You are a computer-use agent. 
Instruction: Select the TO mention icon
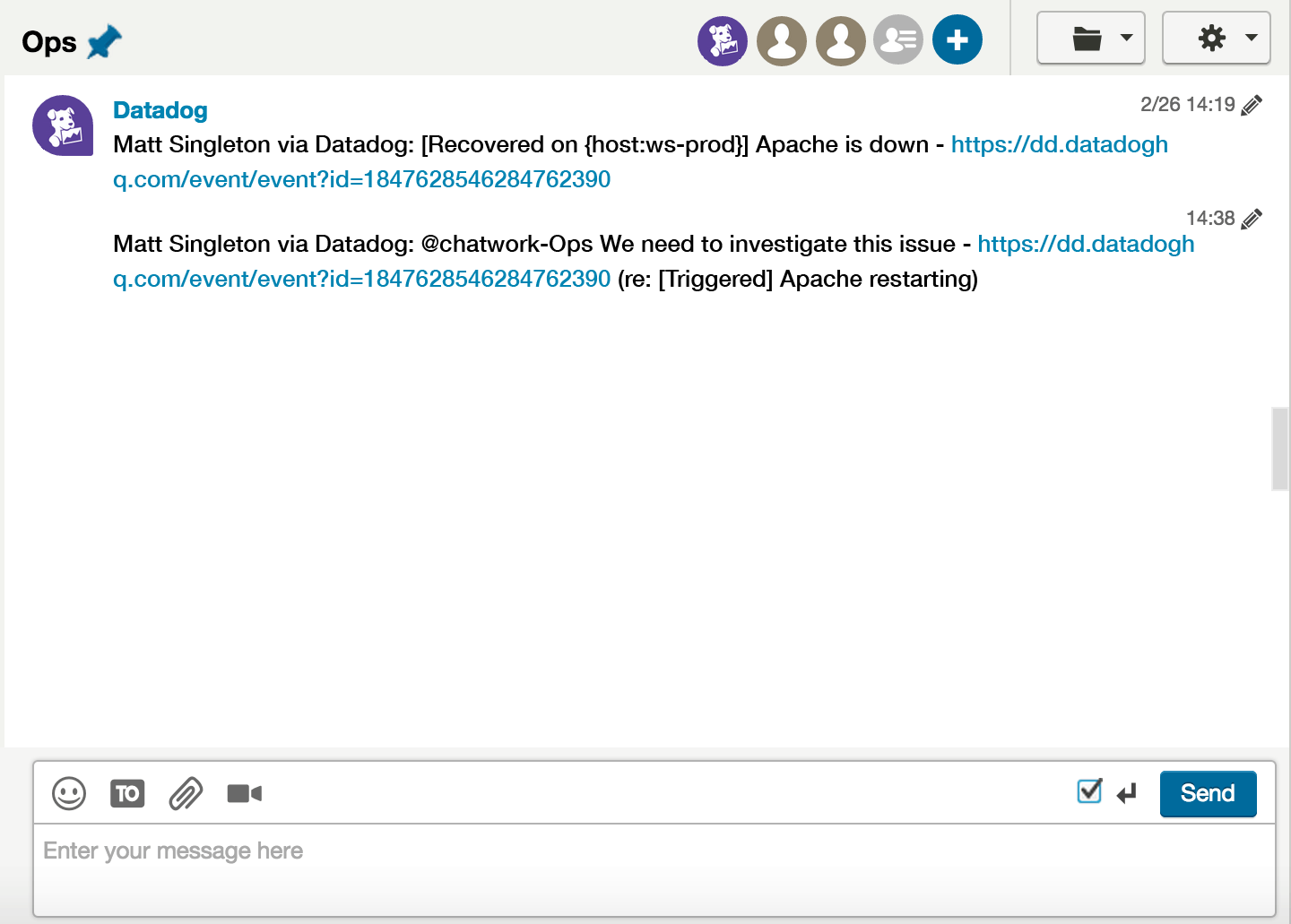tap(127, 794)
